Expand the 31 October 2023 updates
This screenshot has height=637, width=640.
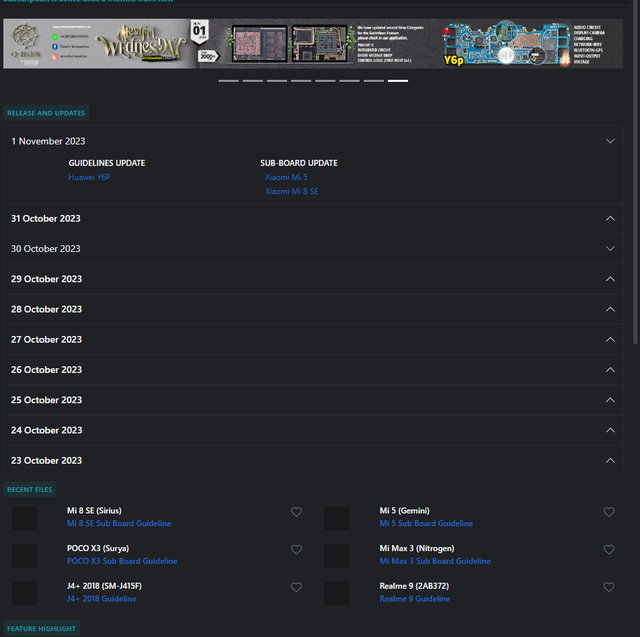point(610,218)
